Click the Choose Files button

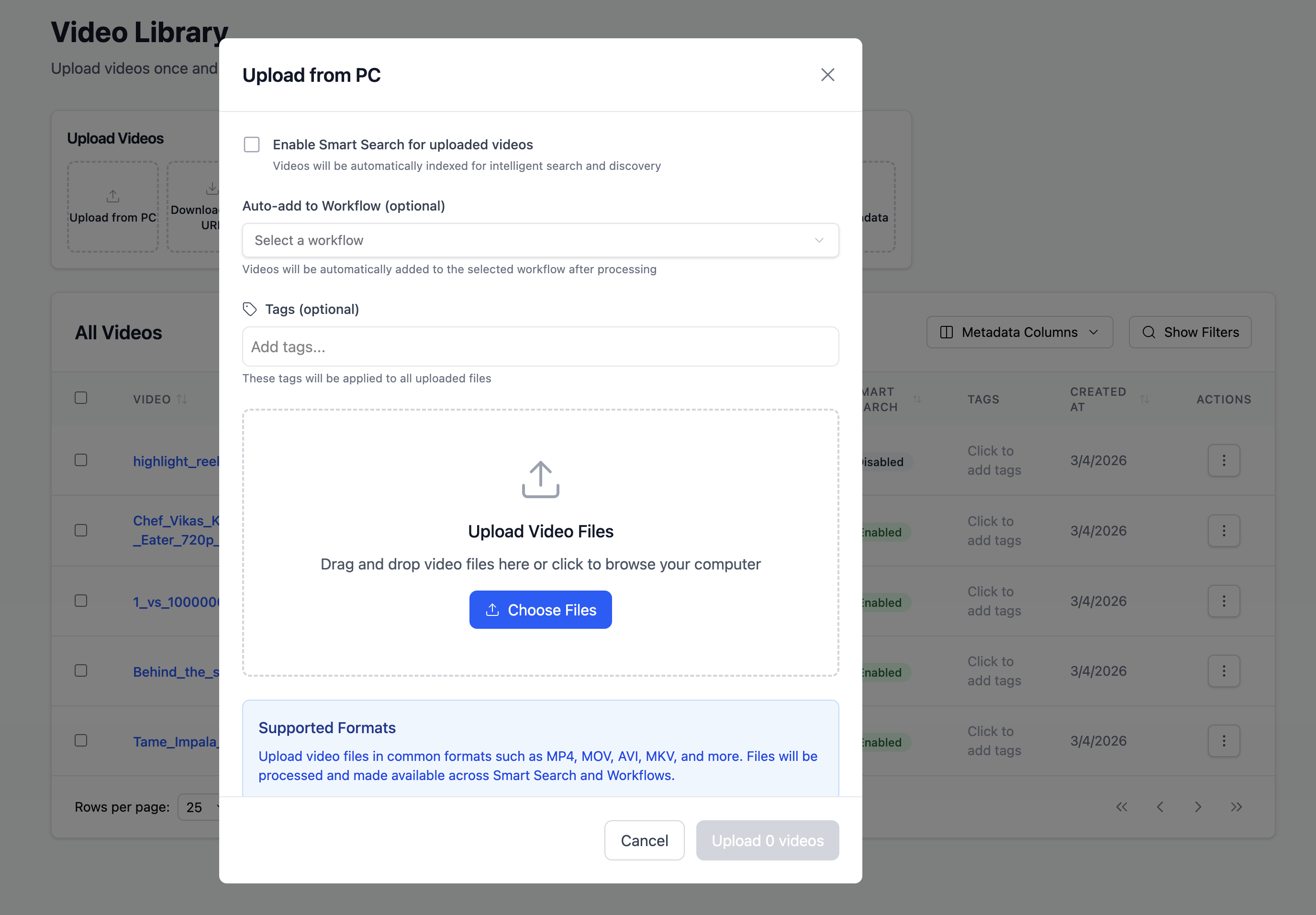[x=540, y=609]
